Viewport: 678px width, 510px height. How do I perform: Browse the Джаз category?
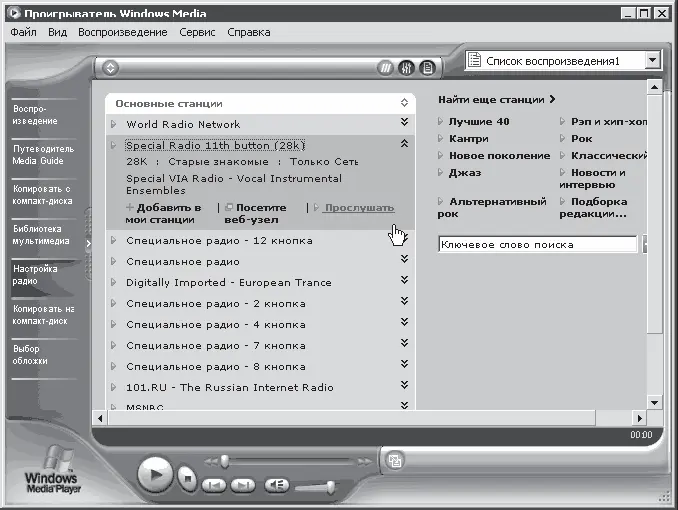click(x=465, y=173)
